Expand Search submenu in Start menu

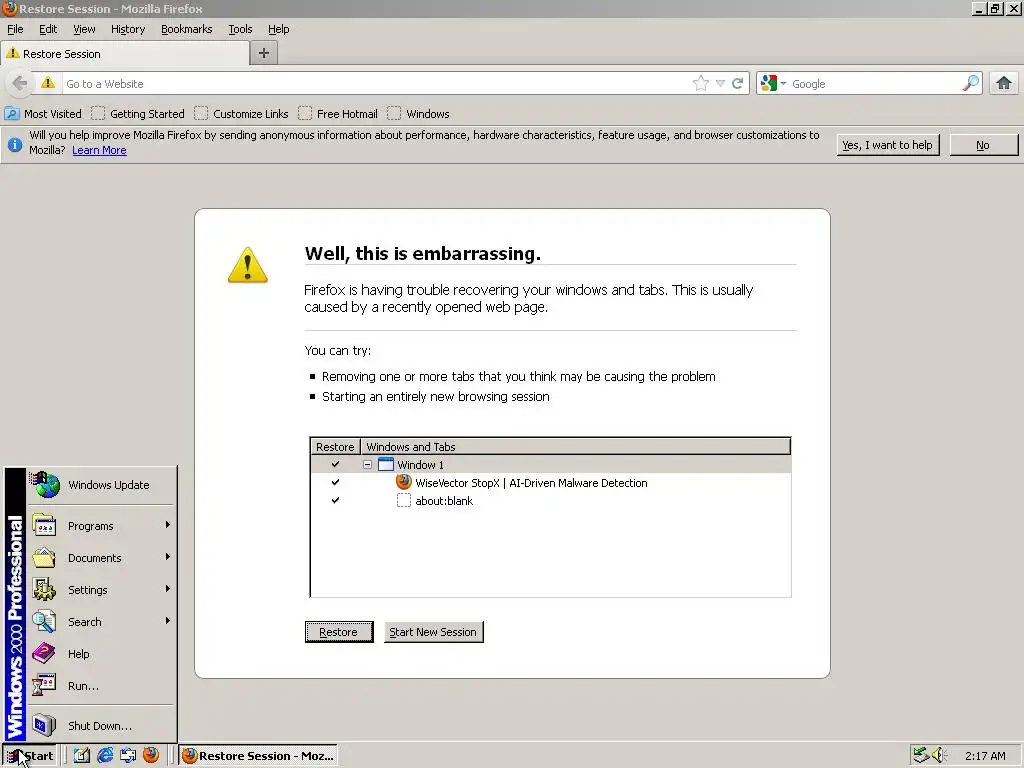(x=102, y=622)
